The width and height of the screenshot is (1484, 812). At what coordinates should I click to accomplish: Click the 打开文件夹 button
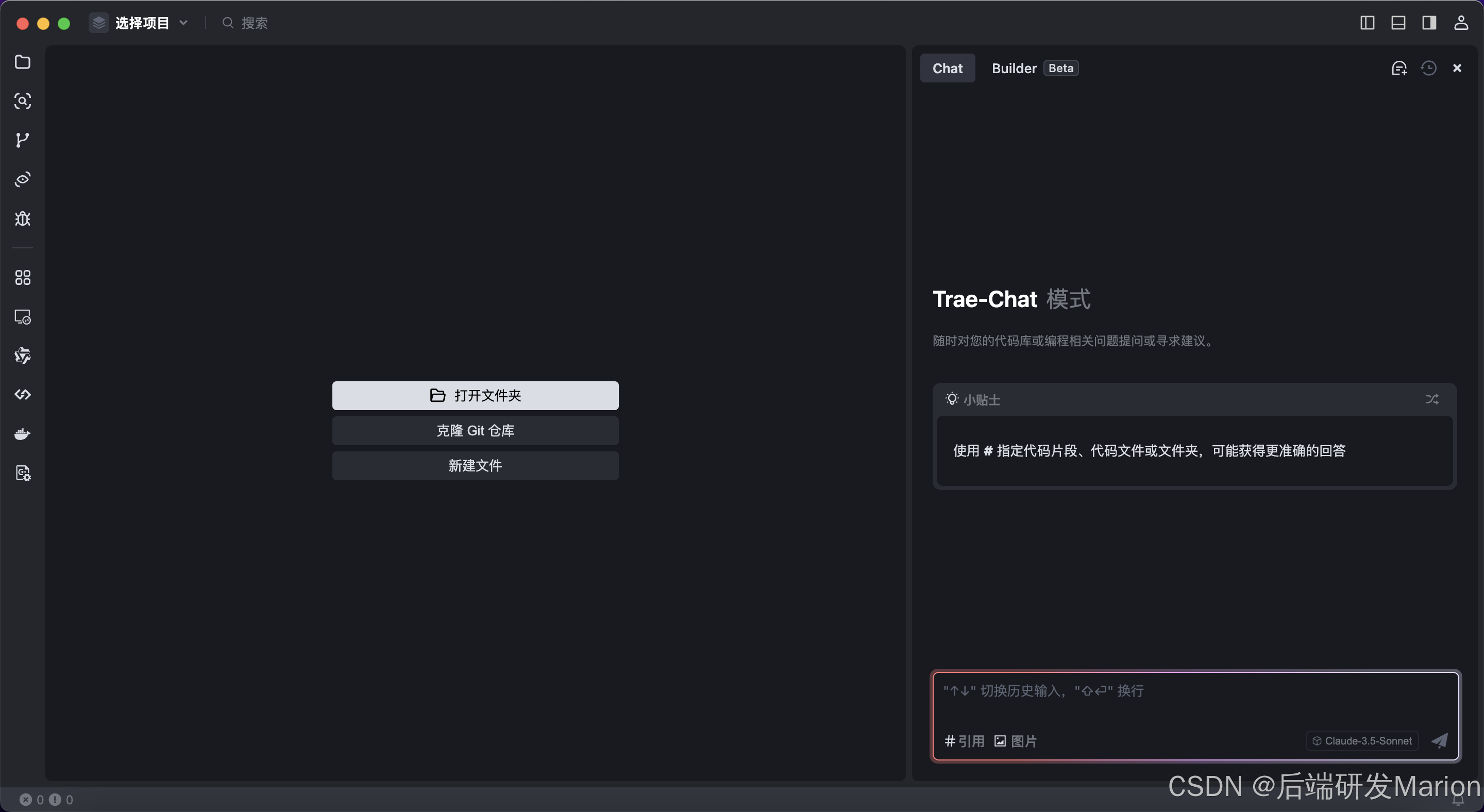[475, 395]
